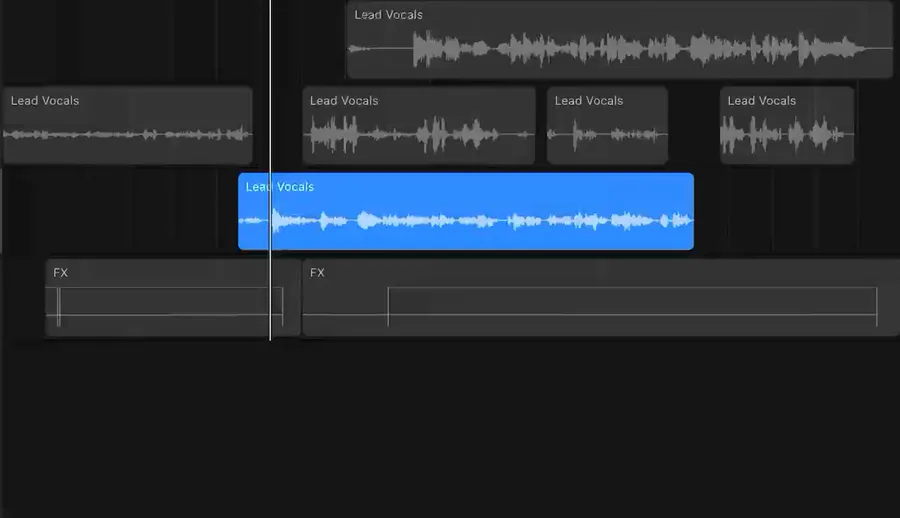900x518 pixels.
Task: Select the shorter FX region on the left
Action: point(172,297)
